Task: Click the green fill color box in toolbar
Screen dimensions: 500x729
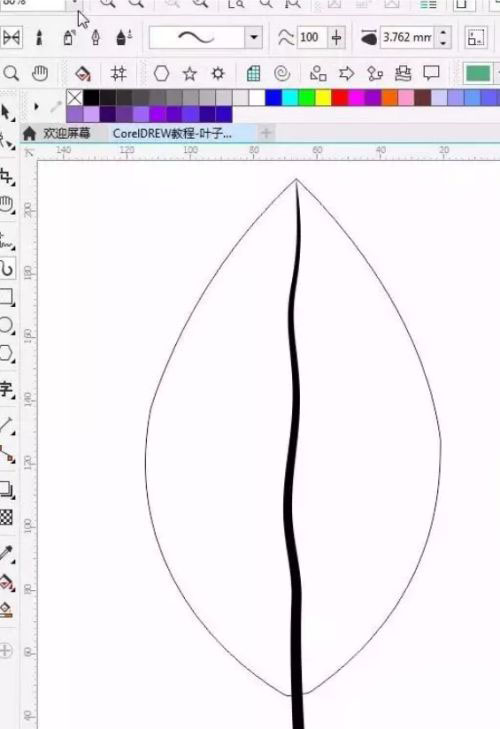Action: [x=478, y=73]
